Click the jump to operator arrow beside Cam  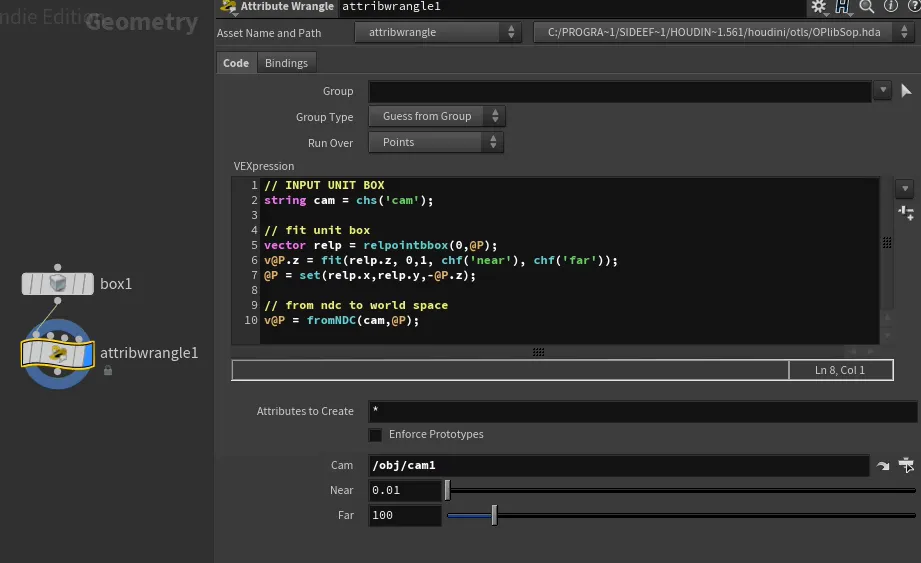click(x=883, y=466)
